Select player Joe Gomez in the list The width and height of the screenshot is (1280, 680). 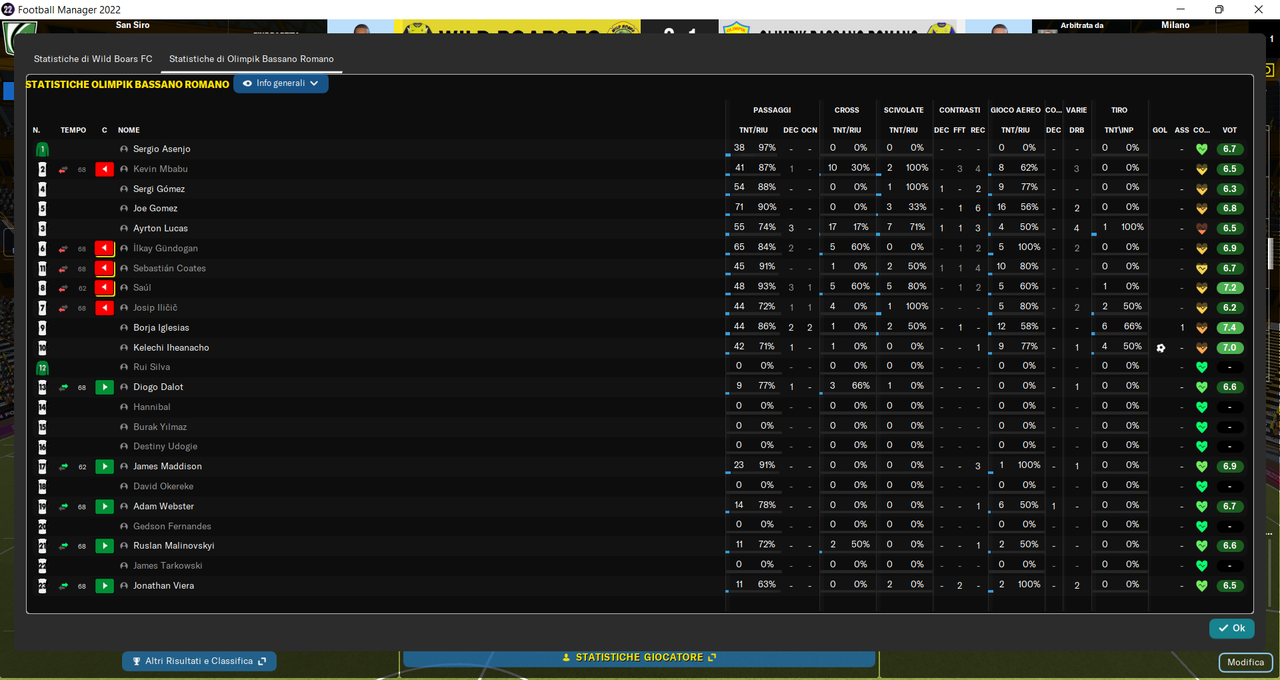click(156, 209)
